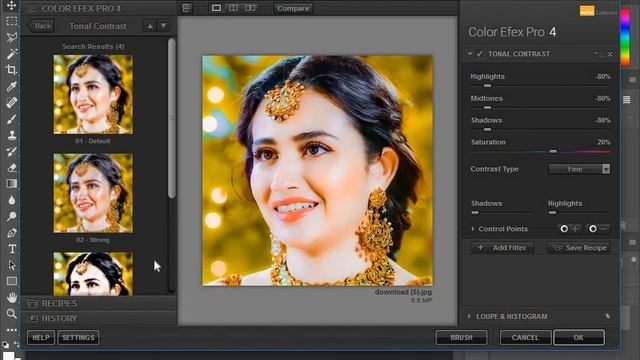Select the History Brush tool
Screen dimensions: 640x360
click(x=11, y=151)
